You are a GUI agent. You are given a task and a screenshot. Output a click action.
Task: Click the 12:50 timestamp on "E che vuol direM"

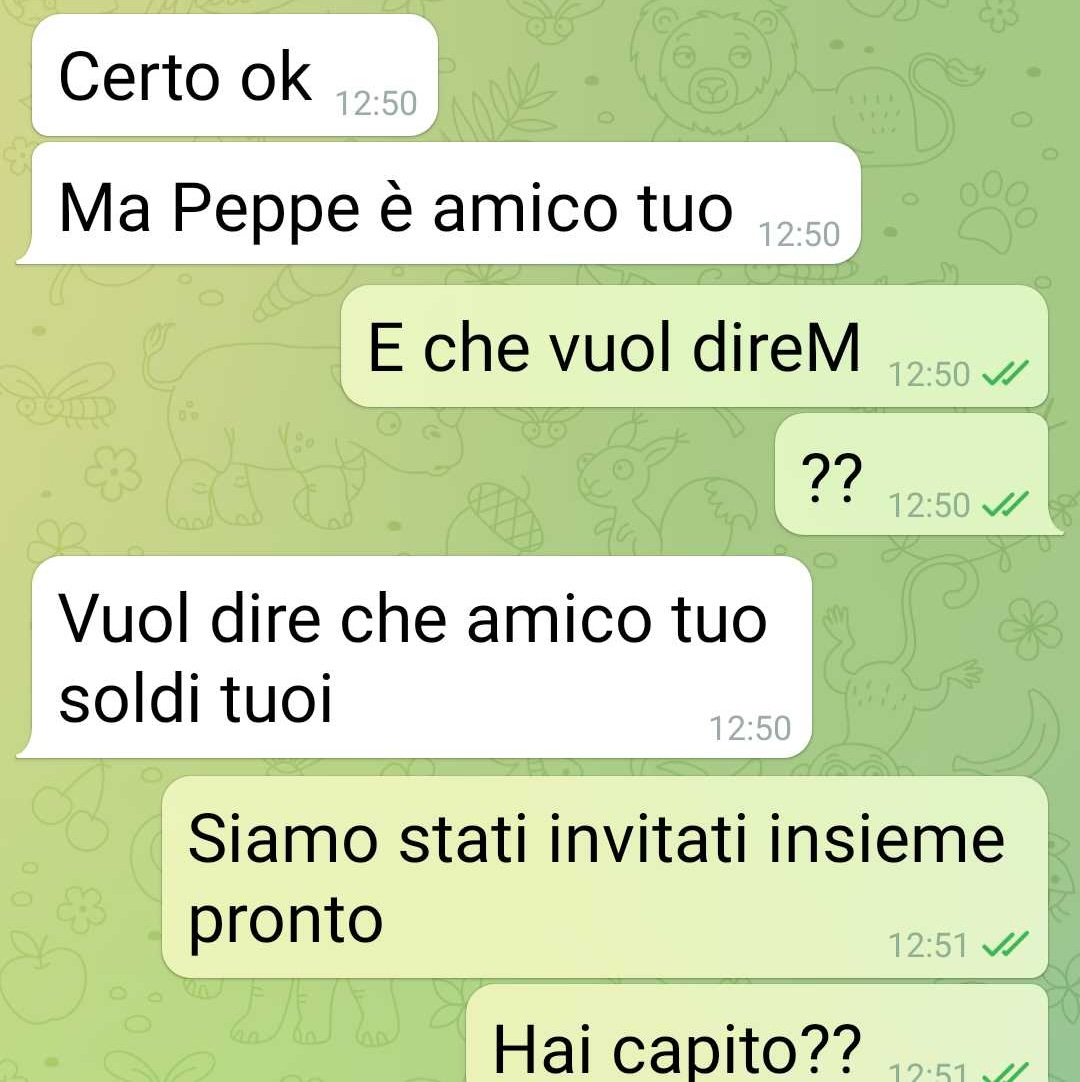tap(930, 375)
